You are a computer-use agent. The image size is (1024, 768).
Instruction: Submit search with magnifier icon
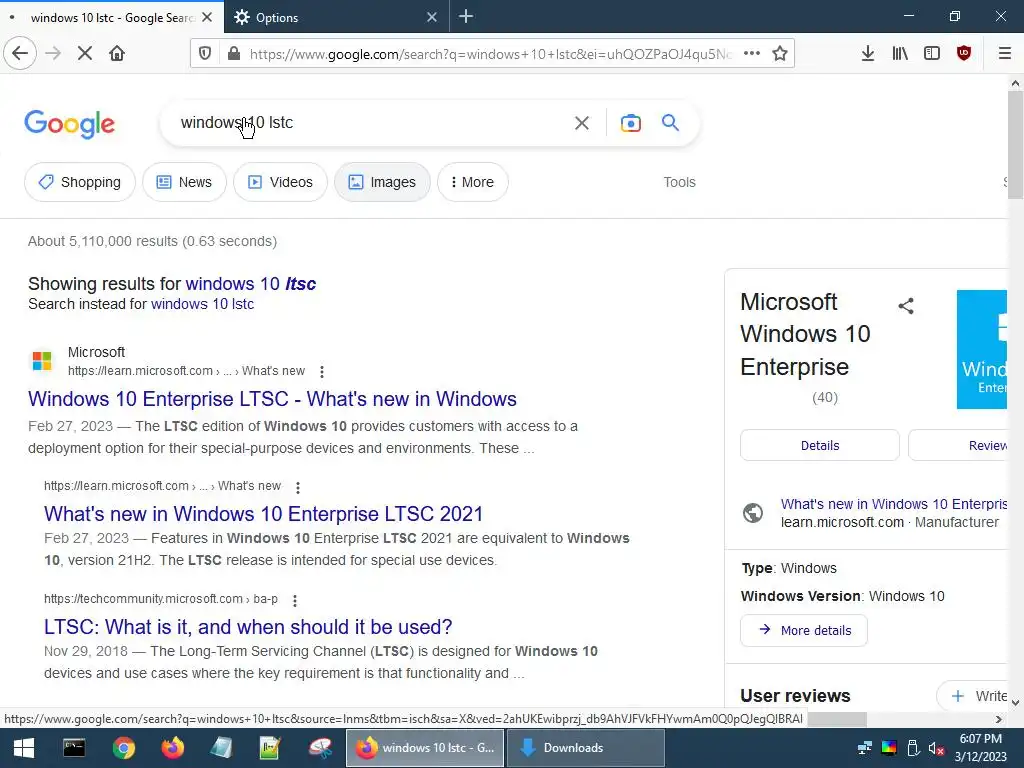tap(671, 123)
